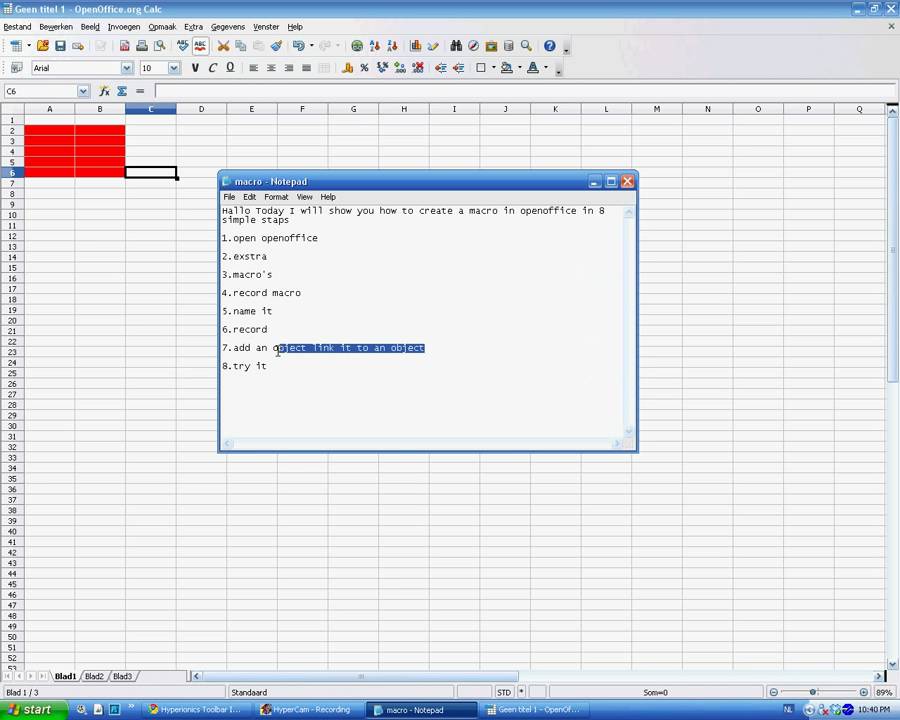Image resolution: width=900 pixels, height=720 pixels.
Task: Expand the New document dropdown arrow
Action: 29,46
